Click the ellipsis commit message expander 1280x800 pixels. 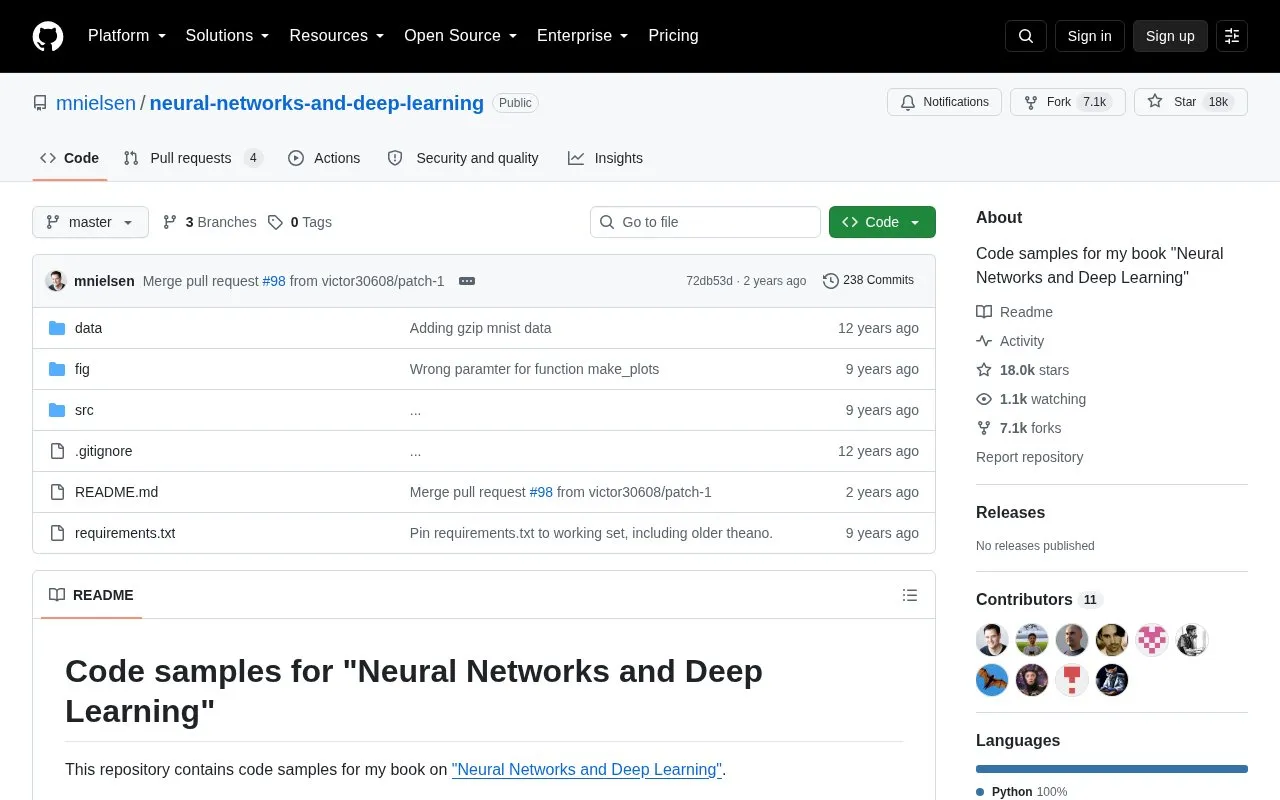(x=467, y=281)
